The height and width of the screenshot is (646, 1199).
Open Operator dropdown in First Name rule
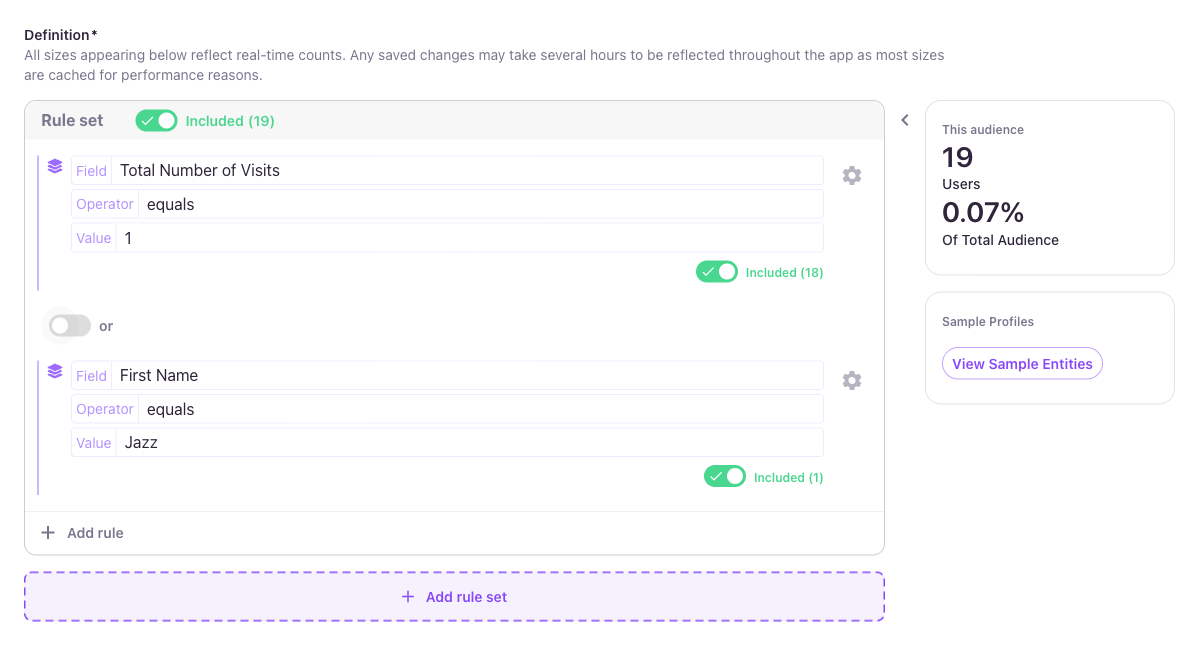[447, 409]
